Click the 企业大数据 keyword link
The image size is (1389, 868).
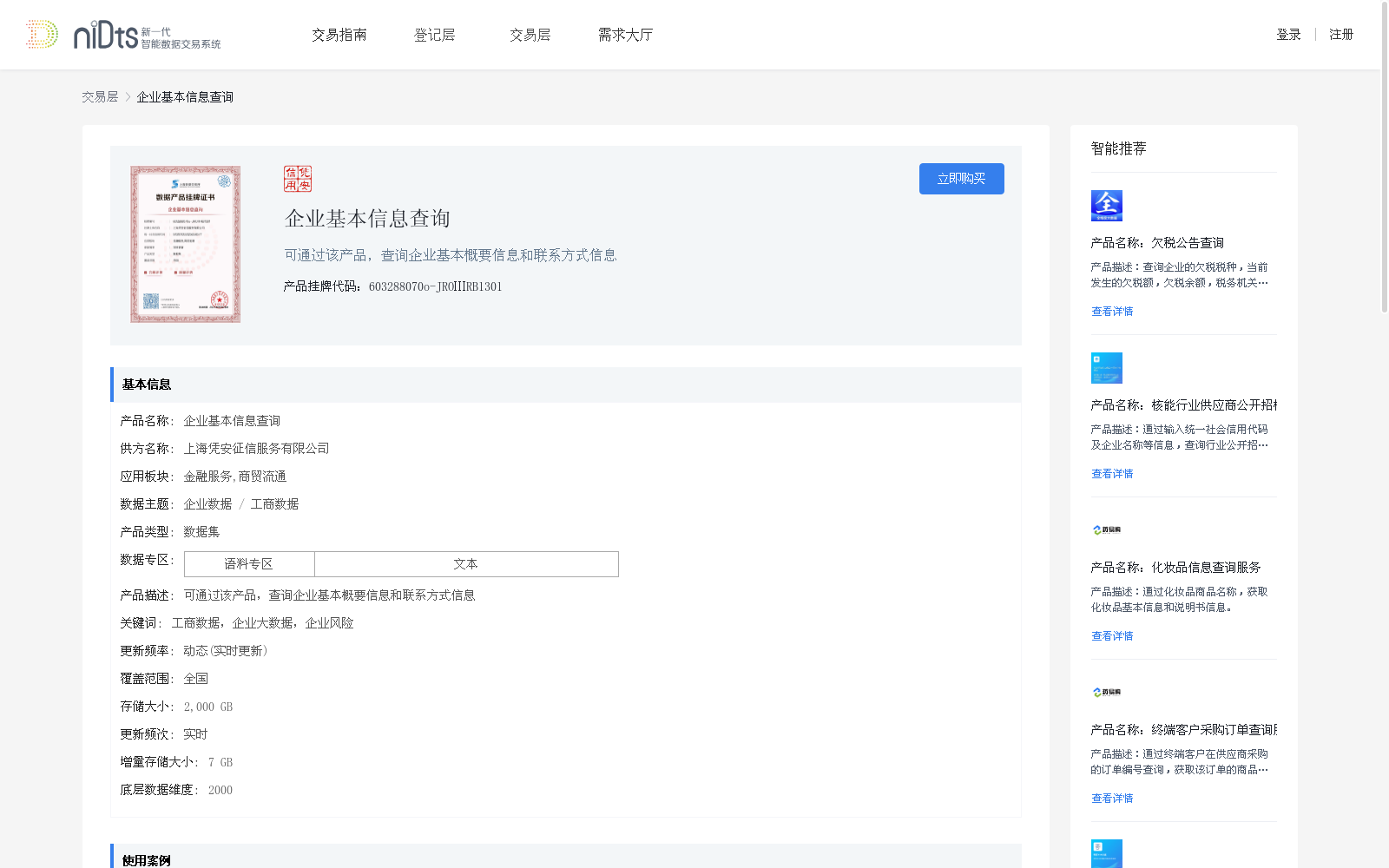point(263,623)
